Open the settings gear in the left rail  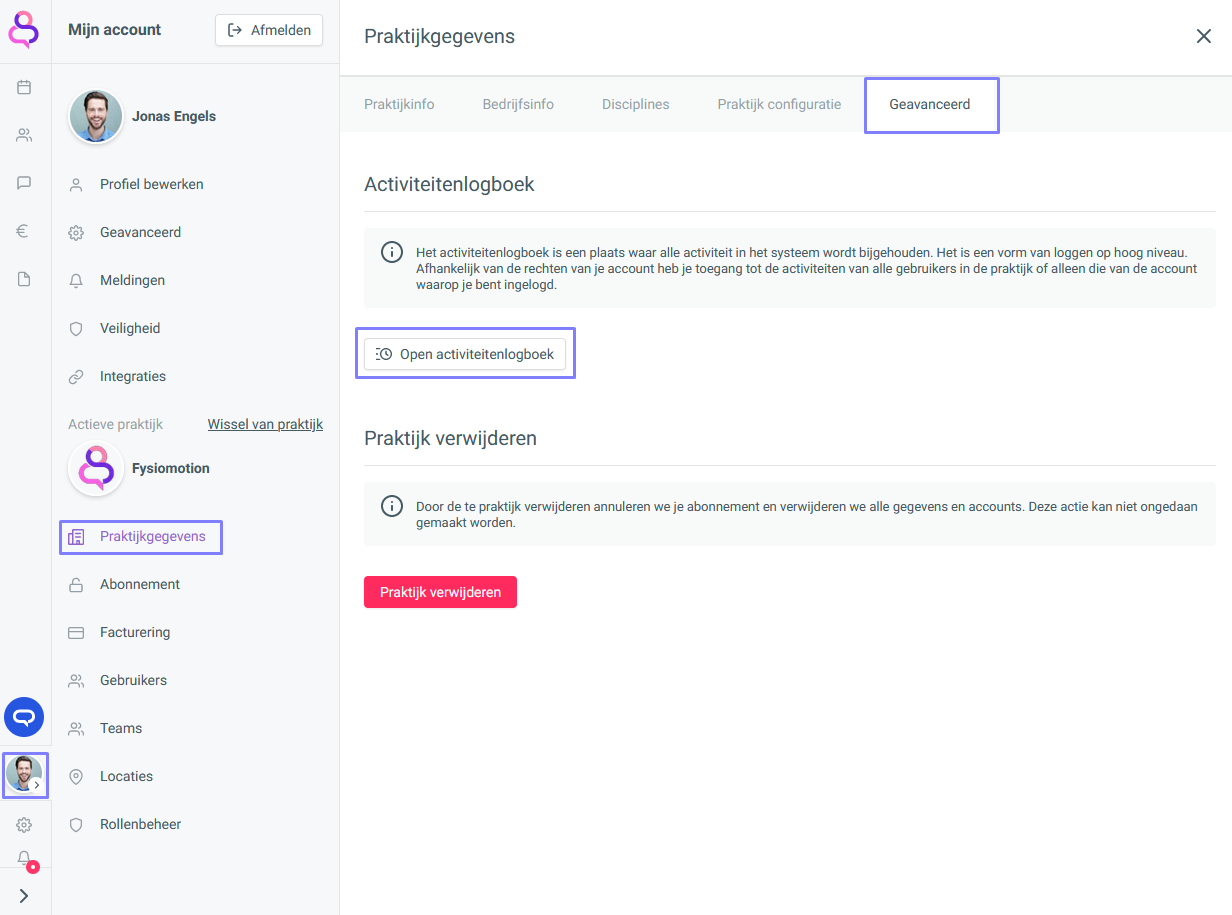coord(24,825)
